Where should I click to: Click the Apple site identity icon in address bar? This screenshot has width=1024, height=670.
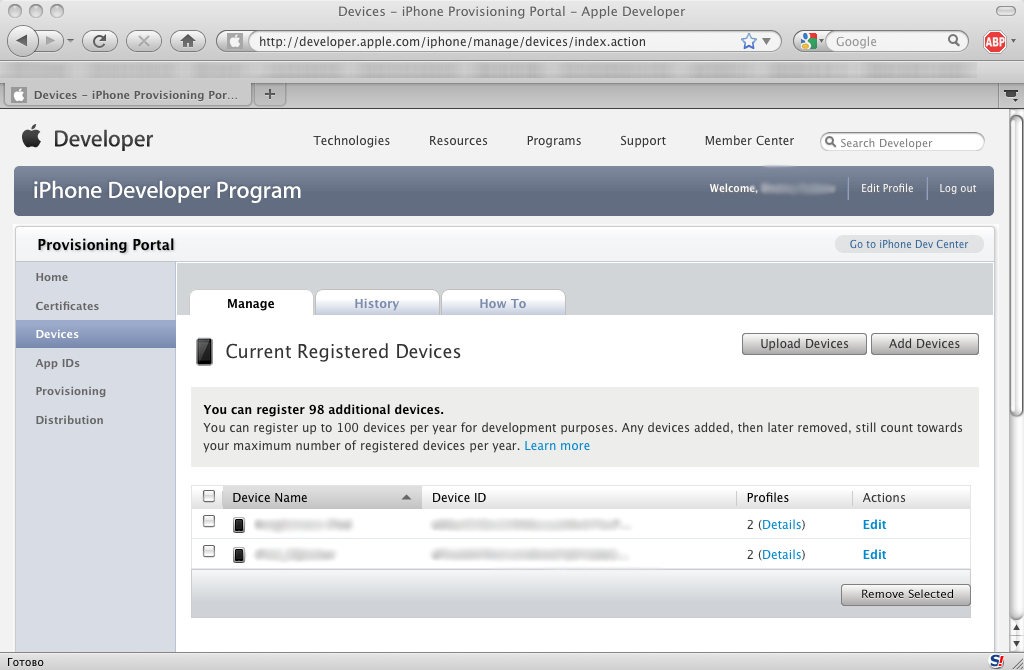234,41
